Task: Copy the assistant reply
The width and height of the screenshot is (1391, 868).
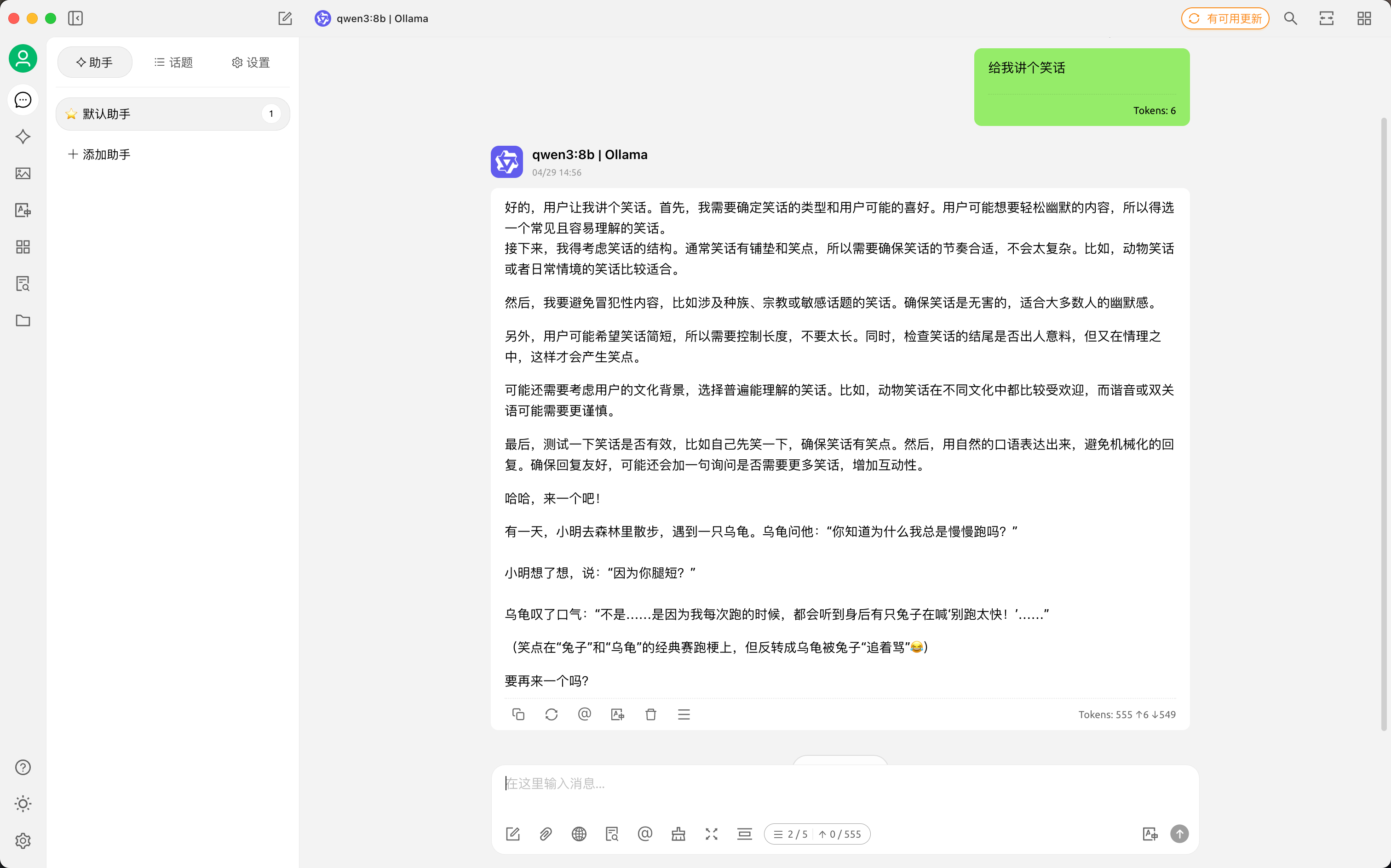Action: pyautogui.click(x=518, y=714)
